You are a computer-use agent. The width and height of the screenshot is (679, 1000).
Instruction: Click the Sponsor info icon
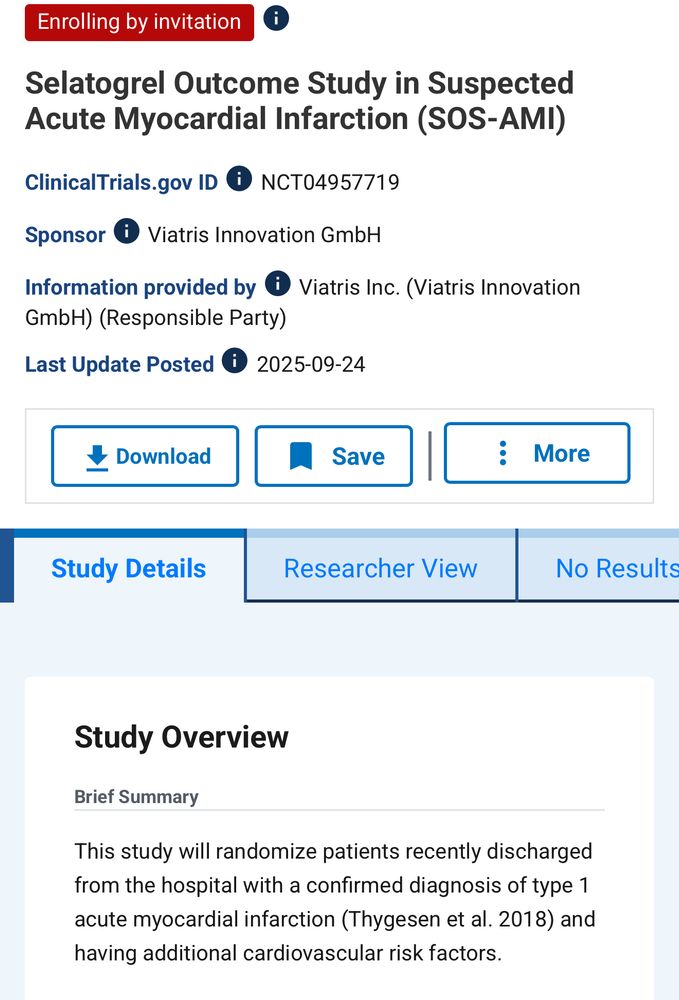pos(127,231)
